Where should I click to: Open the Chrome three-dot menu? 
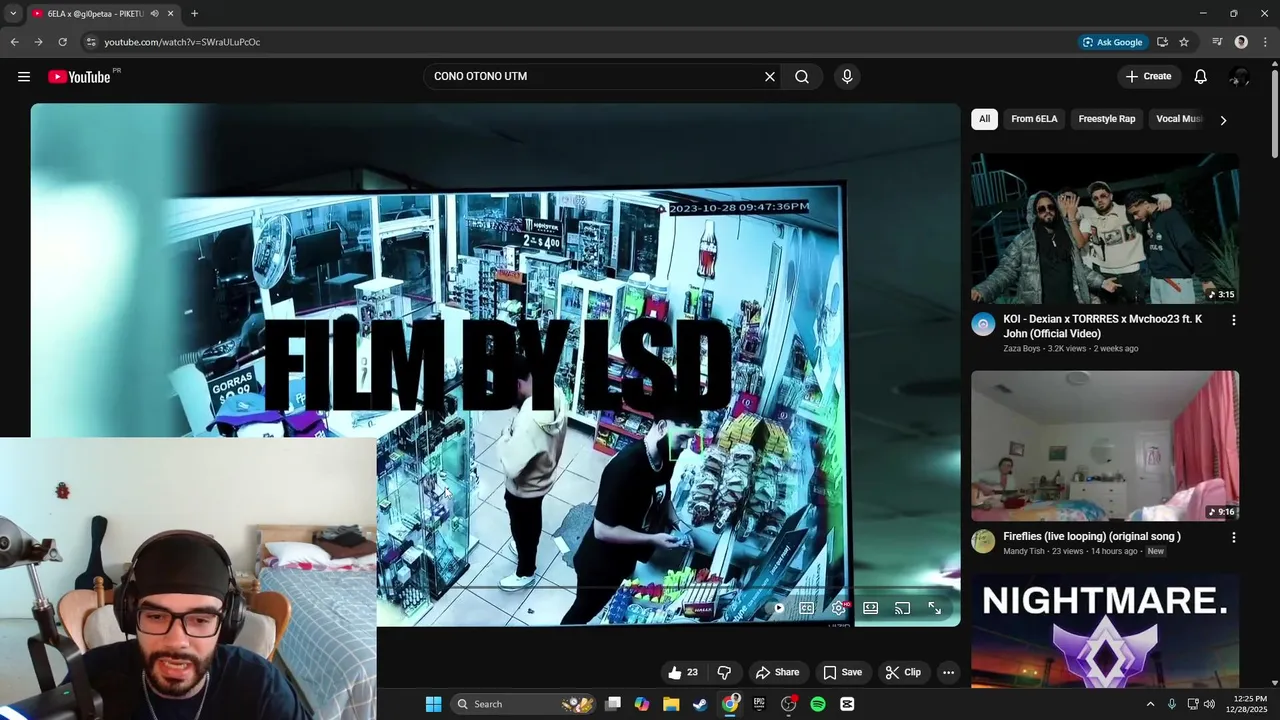[1265, 42]
